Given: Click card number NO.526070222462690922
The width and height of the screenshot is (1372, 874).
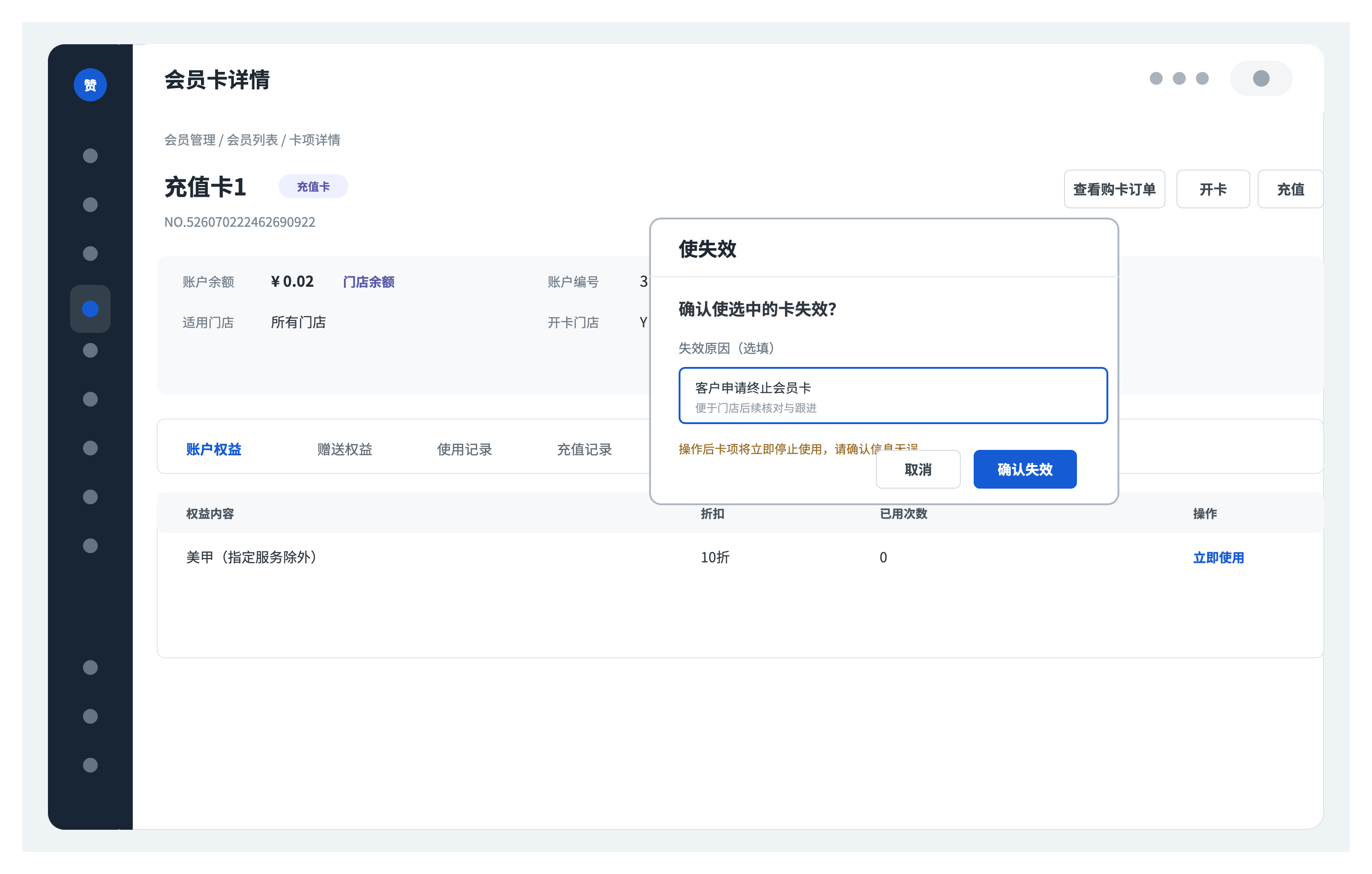Looking at the screenshot, I should 240,222.
